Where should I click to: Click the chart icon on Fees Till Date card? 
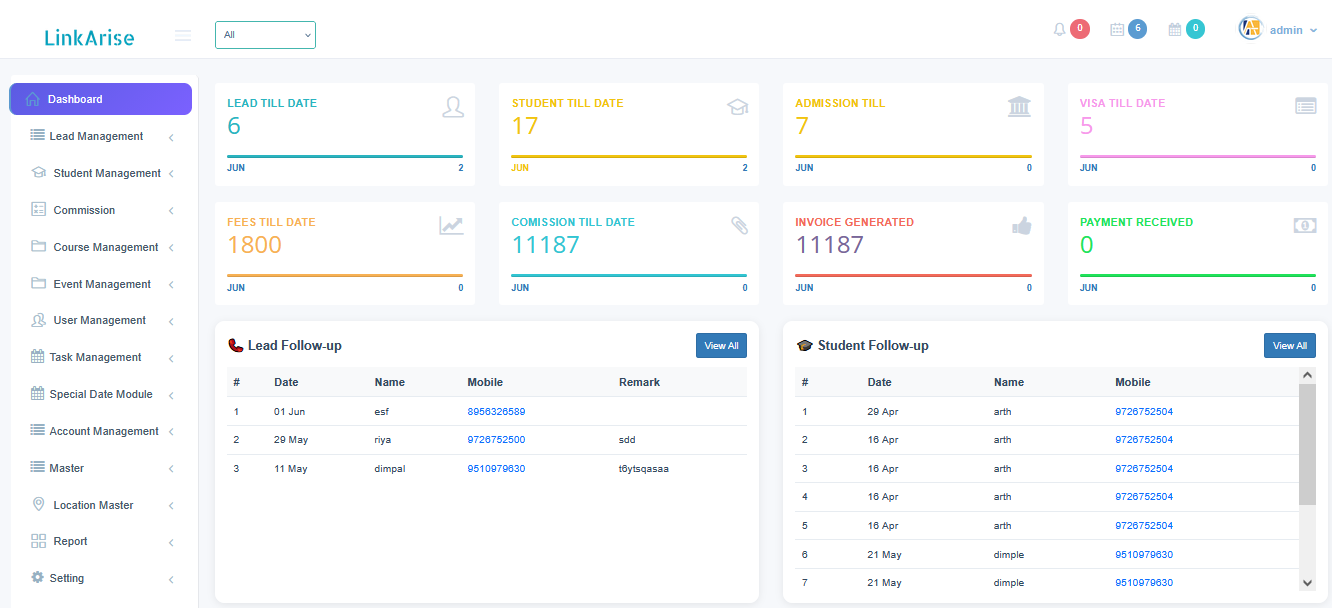(x=451, y=226)
